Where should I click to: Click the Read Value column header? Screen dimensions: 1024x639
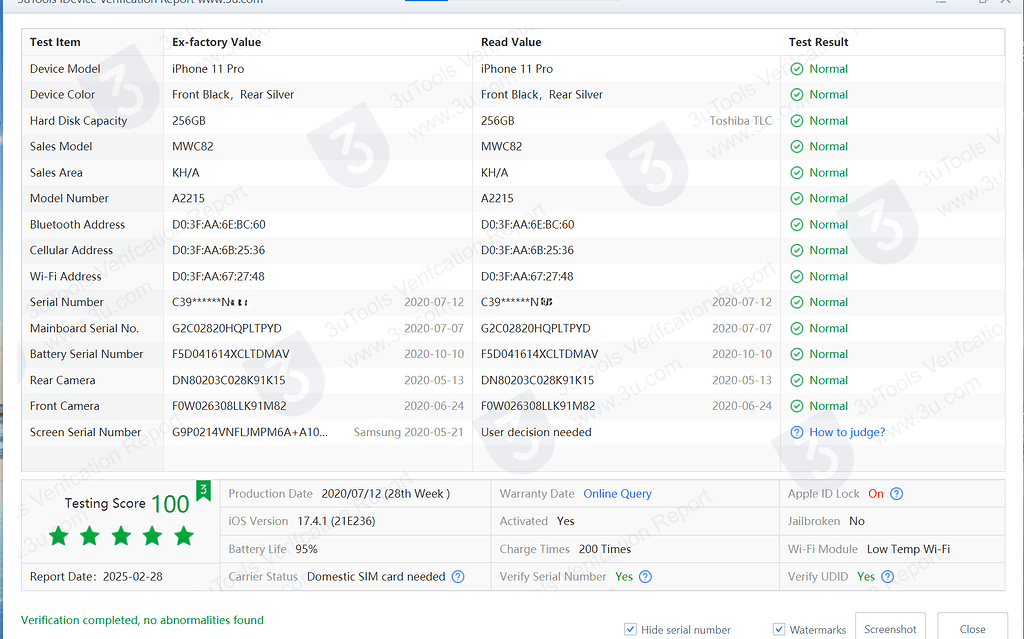(511, 42)
